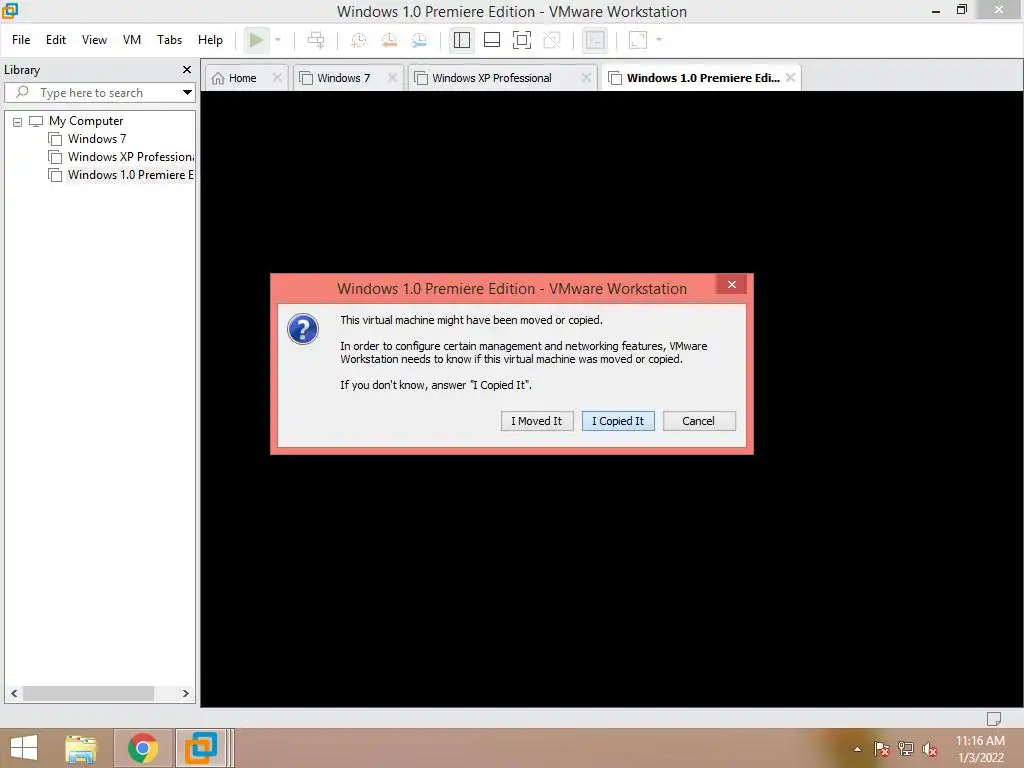Click VMware logo icon in title bar

click(x=10, y=11)
